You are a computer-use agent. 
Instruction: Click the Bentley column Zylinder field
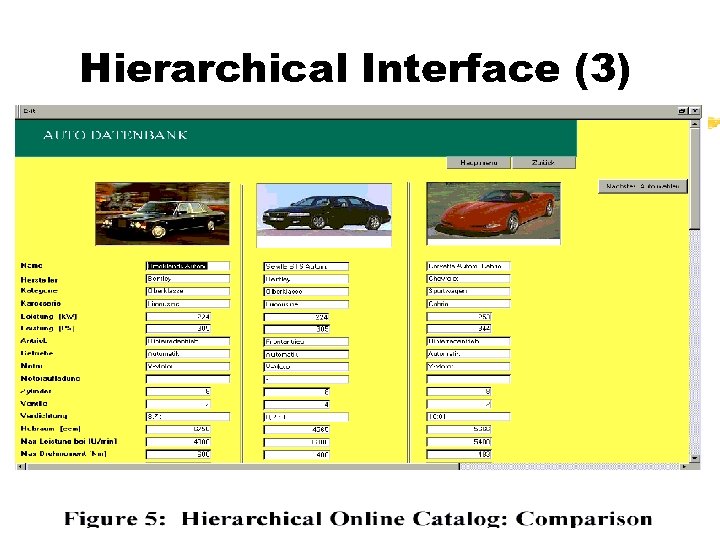(x=178, y=391)
